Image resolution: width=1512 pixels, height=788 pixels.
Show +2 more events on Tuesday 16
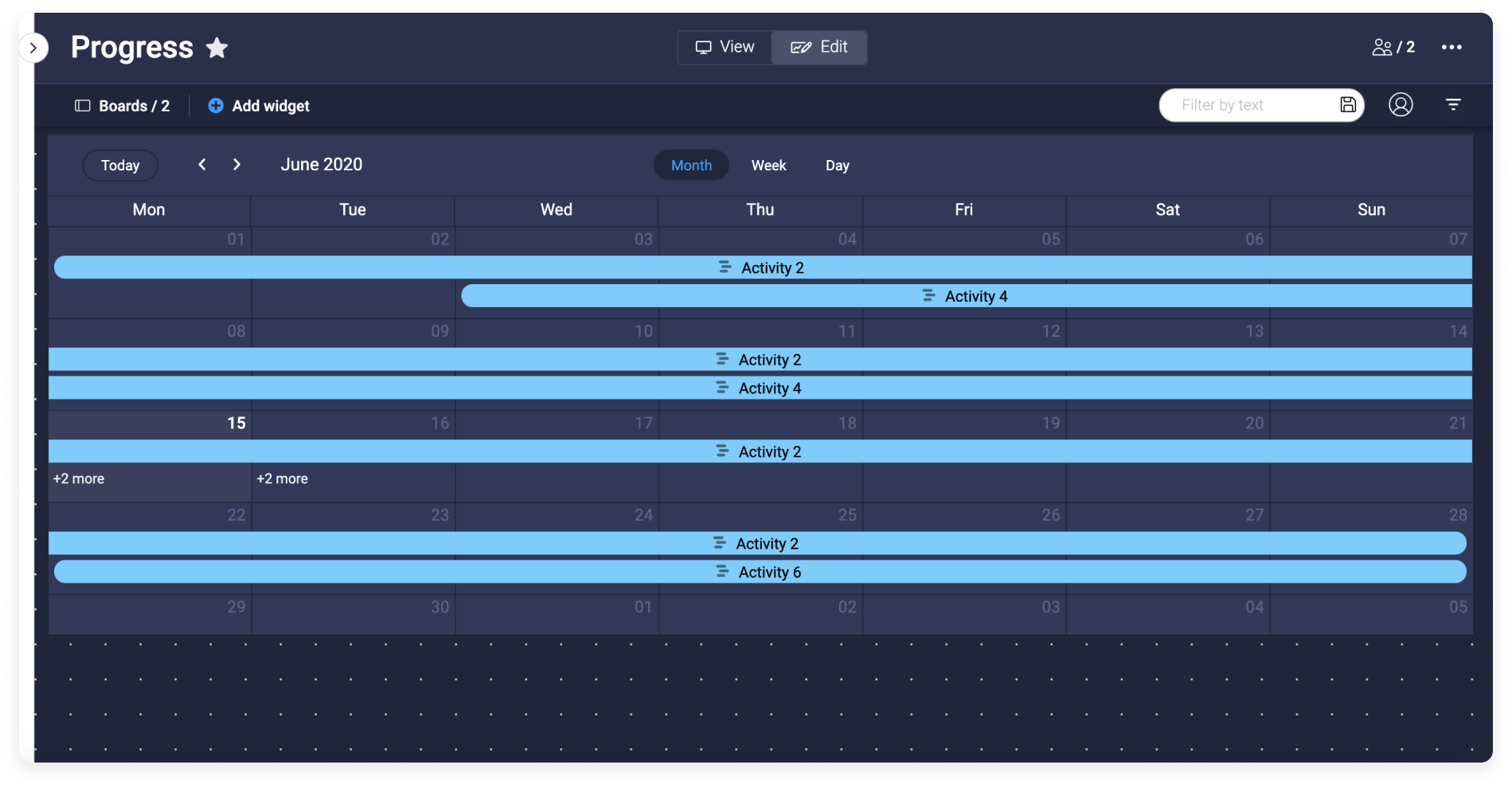pos(283,479)
